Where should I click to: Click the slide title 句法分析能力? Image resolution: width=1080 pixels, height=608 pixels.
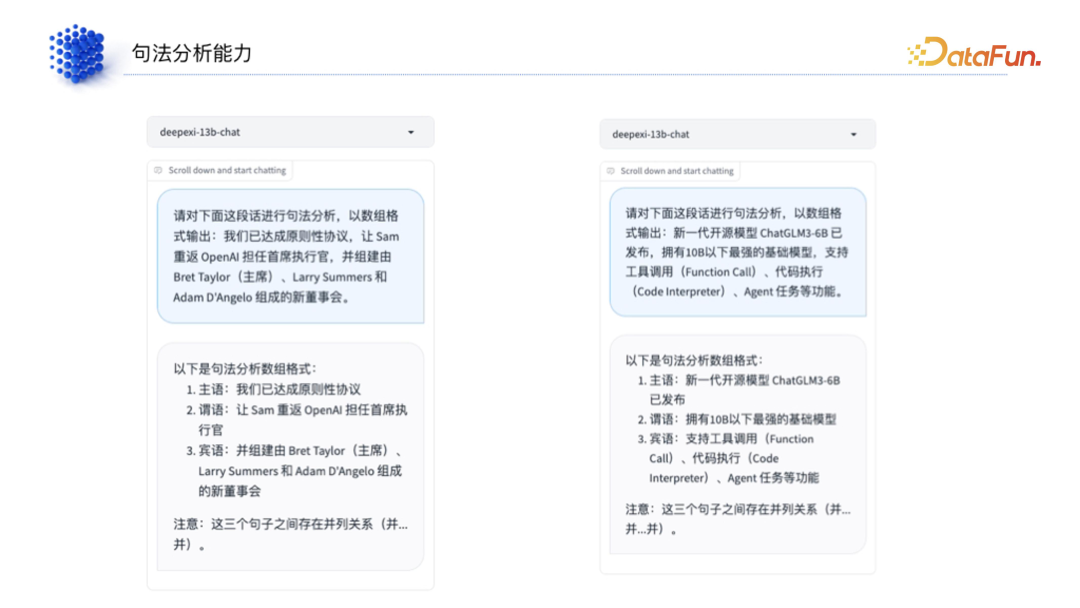191,53
